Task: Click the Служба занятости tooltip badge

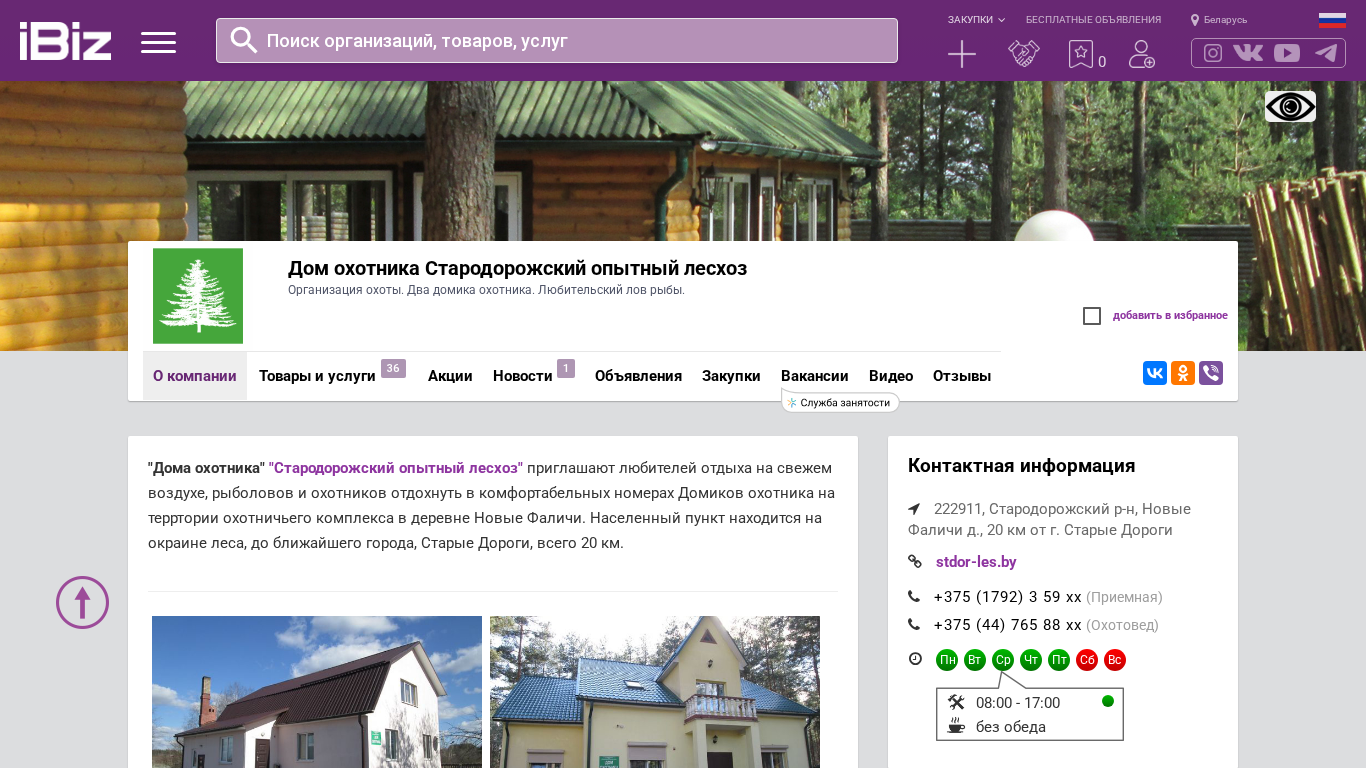Action: (840, 402)
